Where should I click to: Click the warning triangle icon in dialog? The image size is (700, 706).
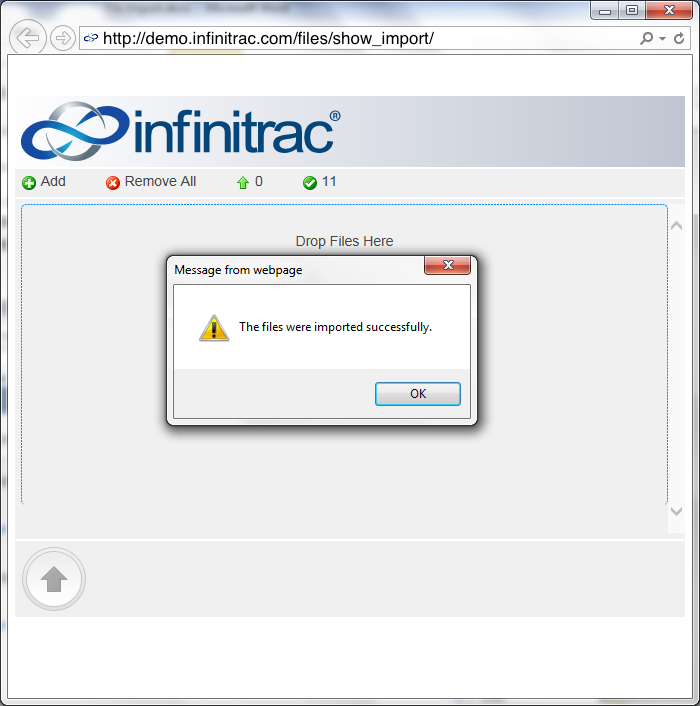click(x=214, y=328)
